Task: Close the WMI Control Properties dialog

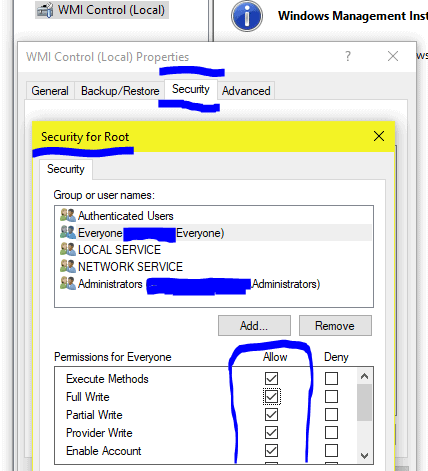Action: [x=393, y=56]
